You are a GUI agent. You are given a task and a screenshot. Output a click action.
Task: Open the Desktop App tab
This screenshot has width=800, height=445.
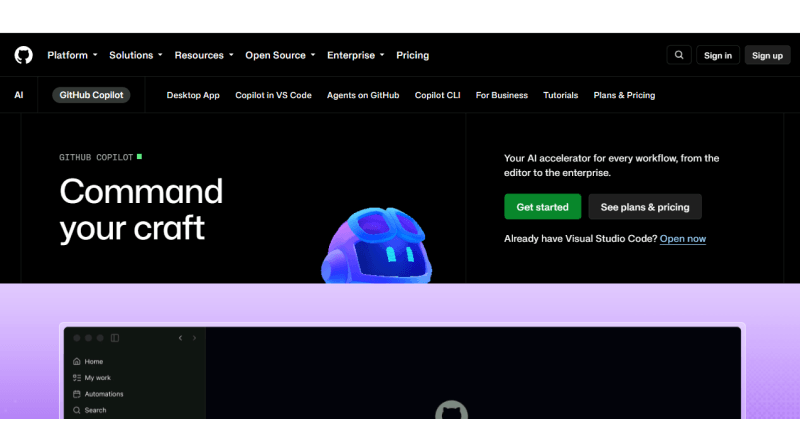(193, 95)
